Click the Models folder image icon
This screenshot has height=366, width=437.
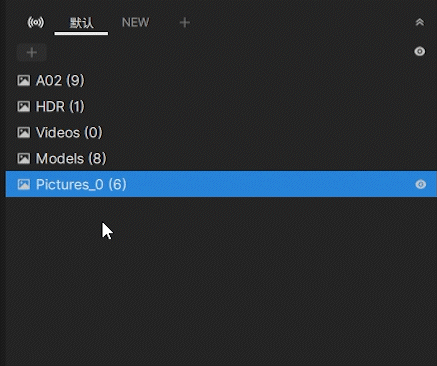pos(24,158)
